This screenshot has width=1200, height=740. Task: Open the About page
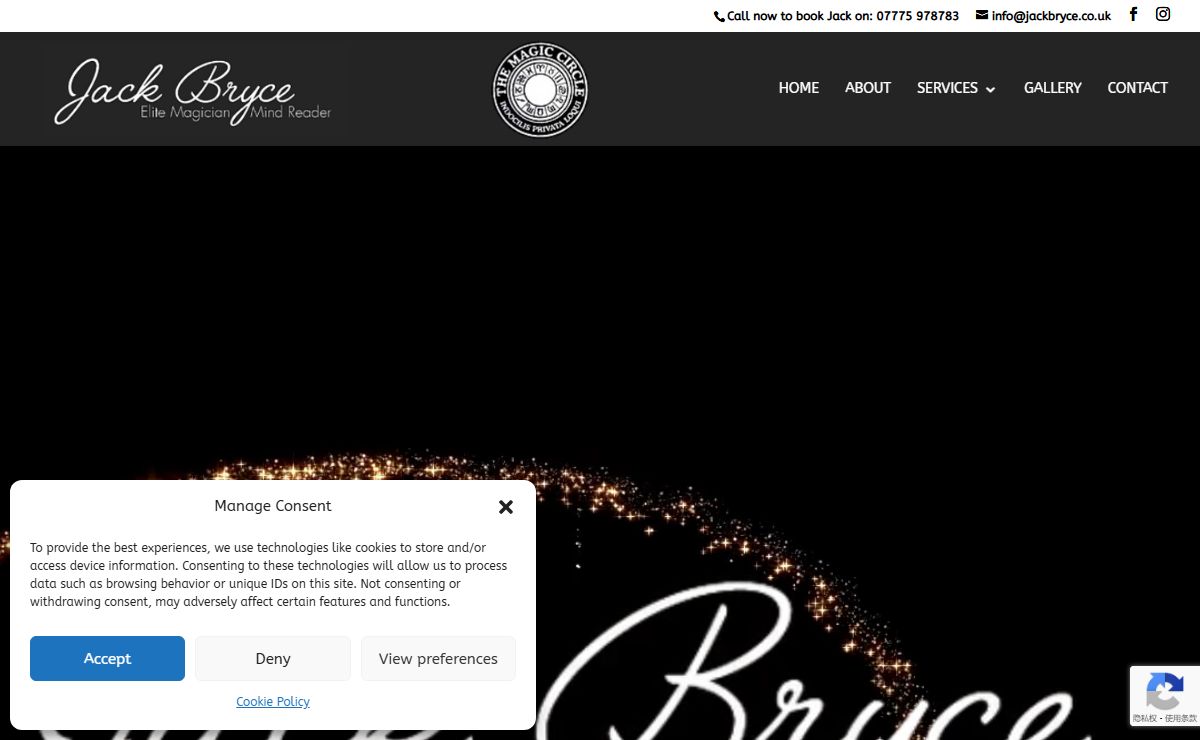point(868,88)
